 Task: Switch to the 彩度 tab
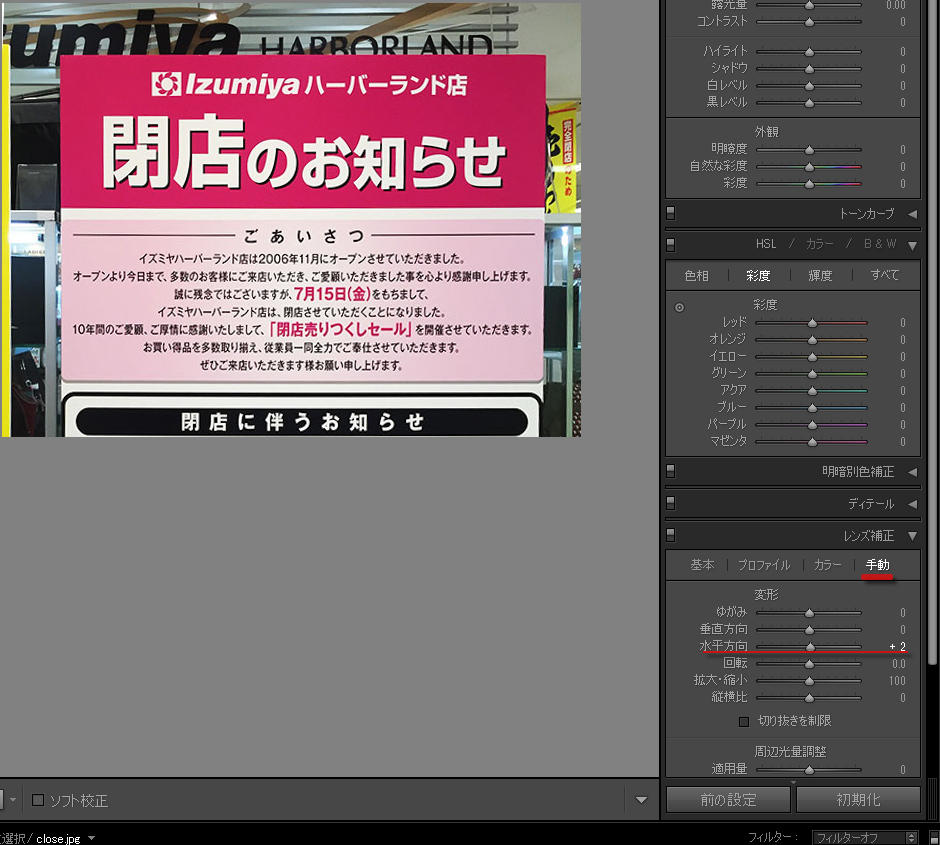(758, 276)
